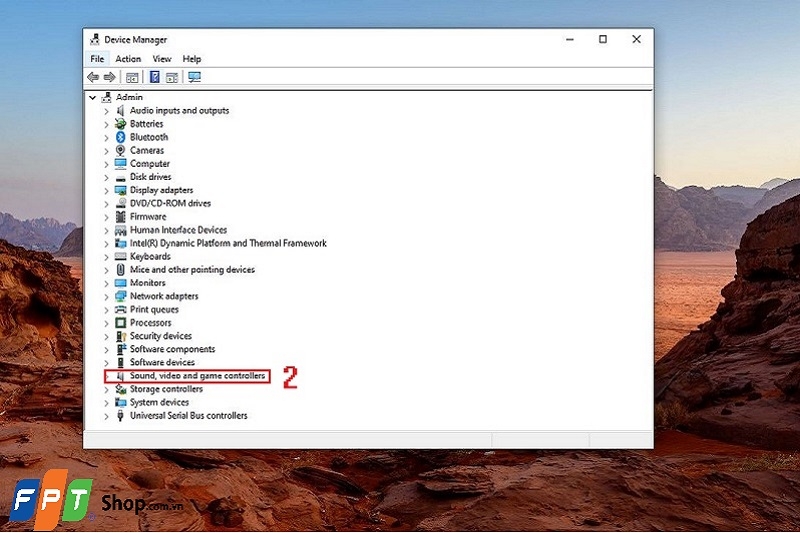Open the File menu

click(x=97, y=59)
